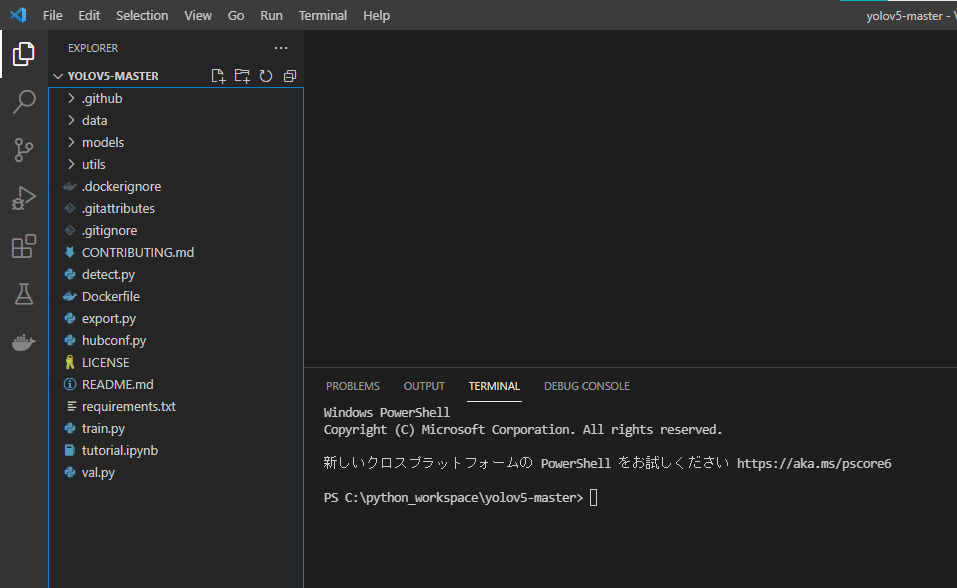Open the Testing beaker panel

tap(23, 294)
